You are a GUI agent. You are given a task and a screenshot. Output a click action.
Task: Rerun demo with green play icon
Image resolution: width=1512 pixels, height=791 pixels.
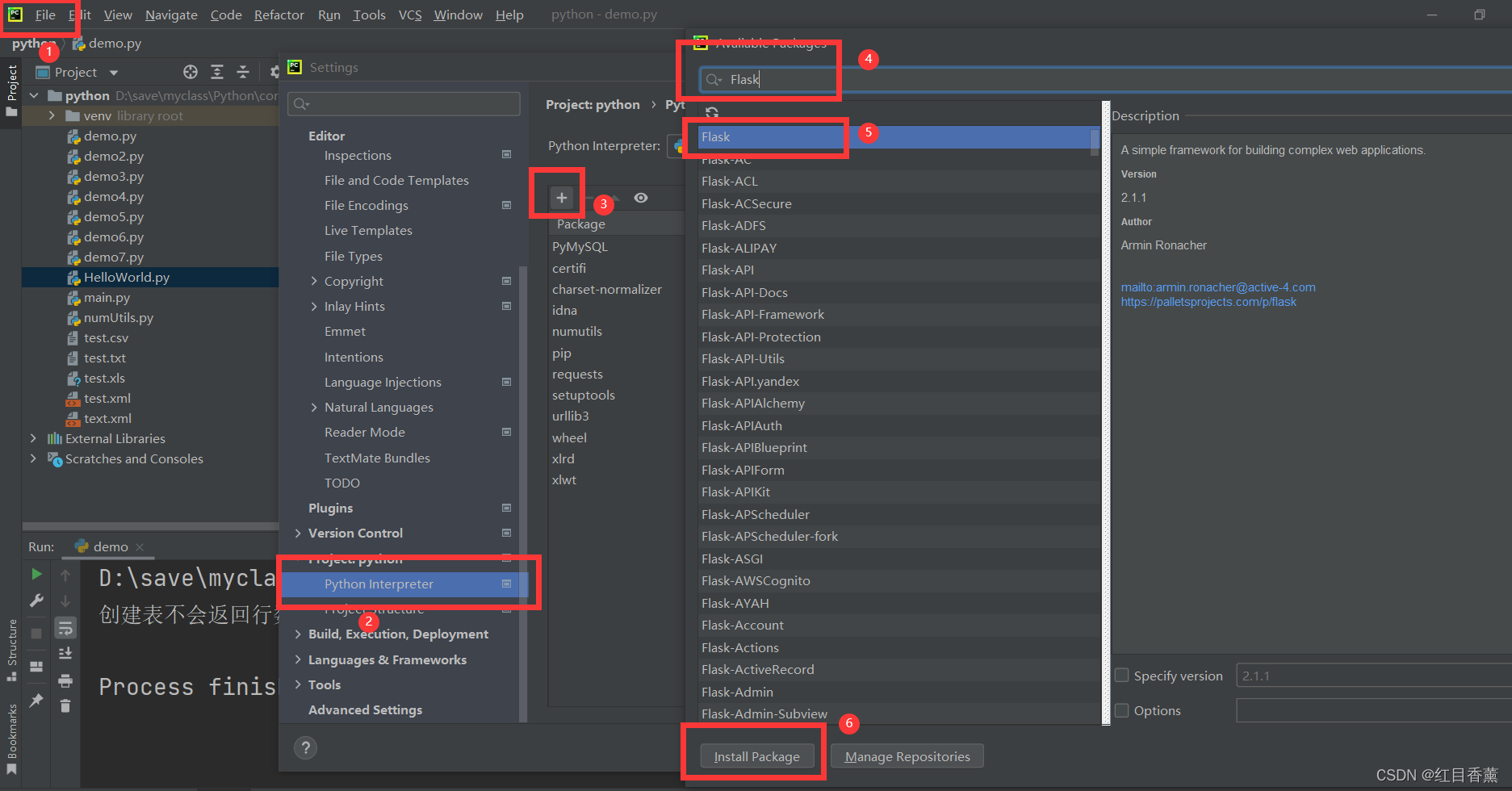point(36,574)
